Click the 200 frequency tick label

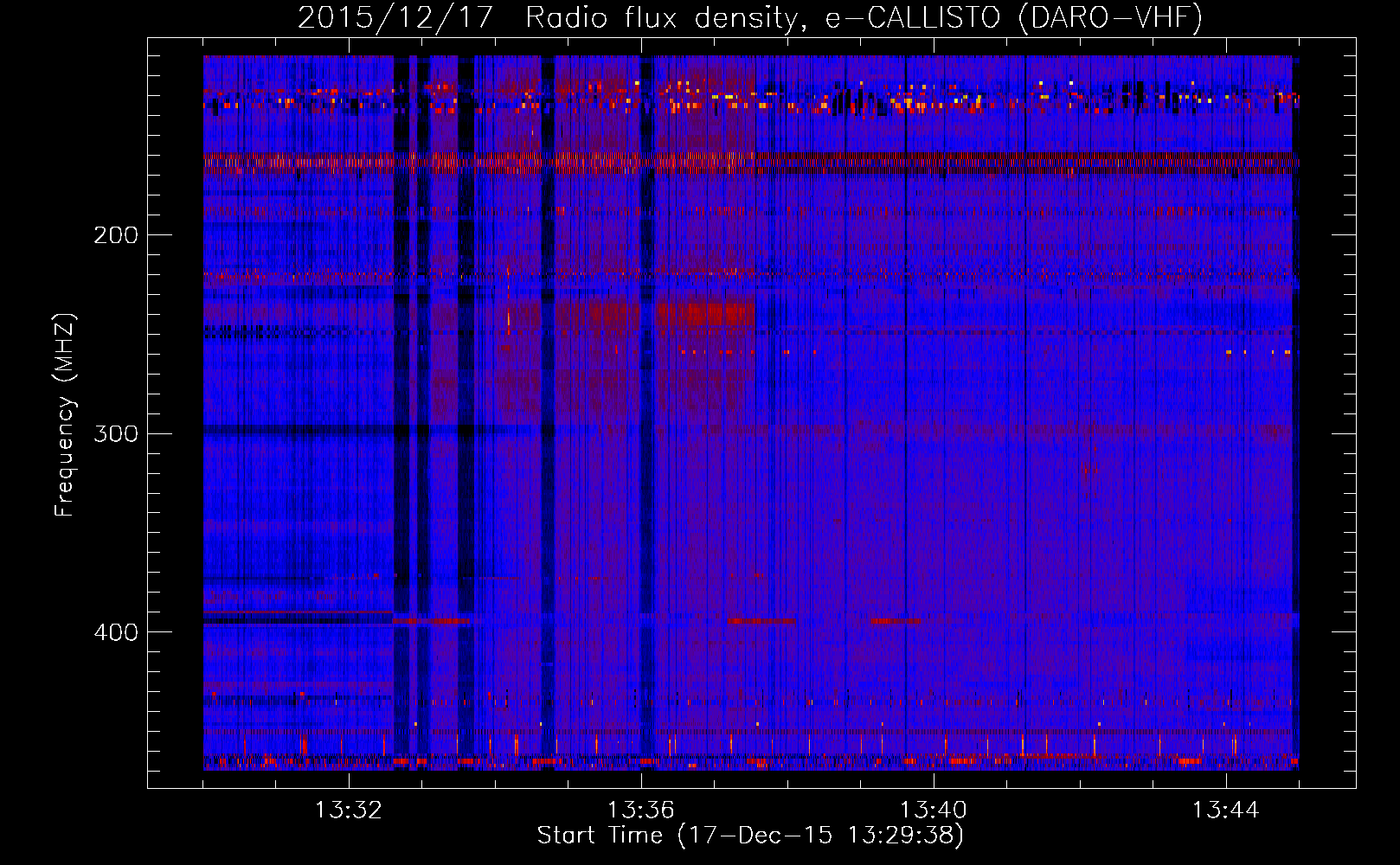coord(116,235)
